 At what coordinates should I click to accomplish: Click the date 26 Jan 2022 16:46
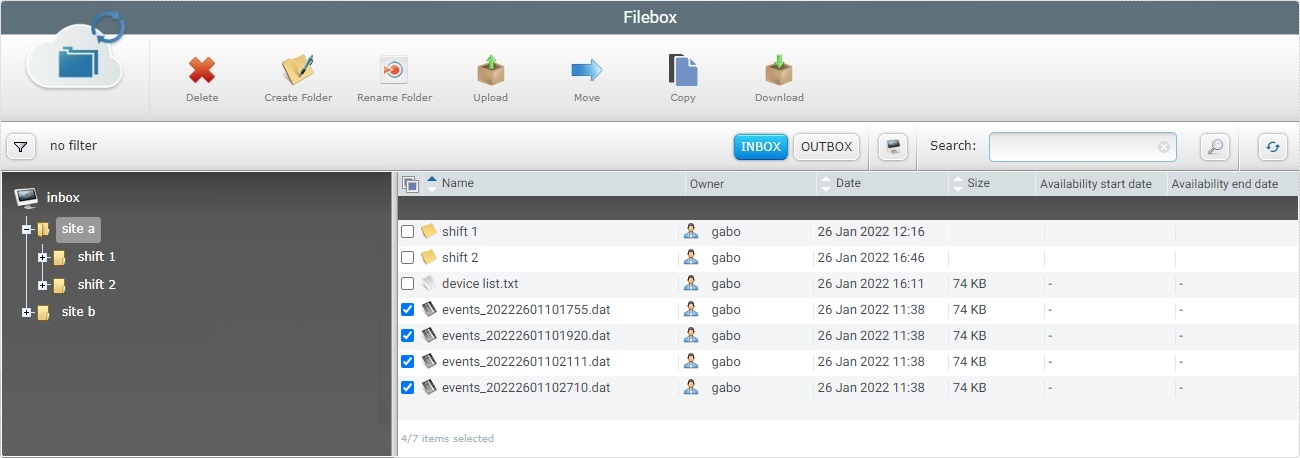point(871,257)
